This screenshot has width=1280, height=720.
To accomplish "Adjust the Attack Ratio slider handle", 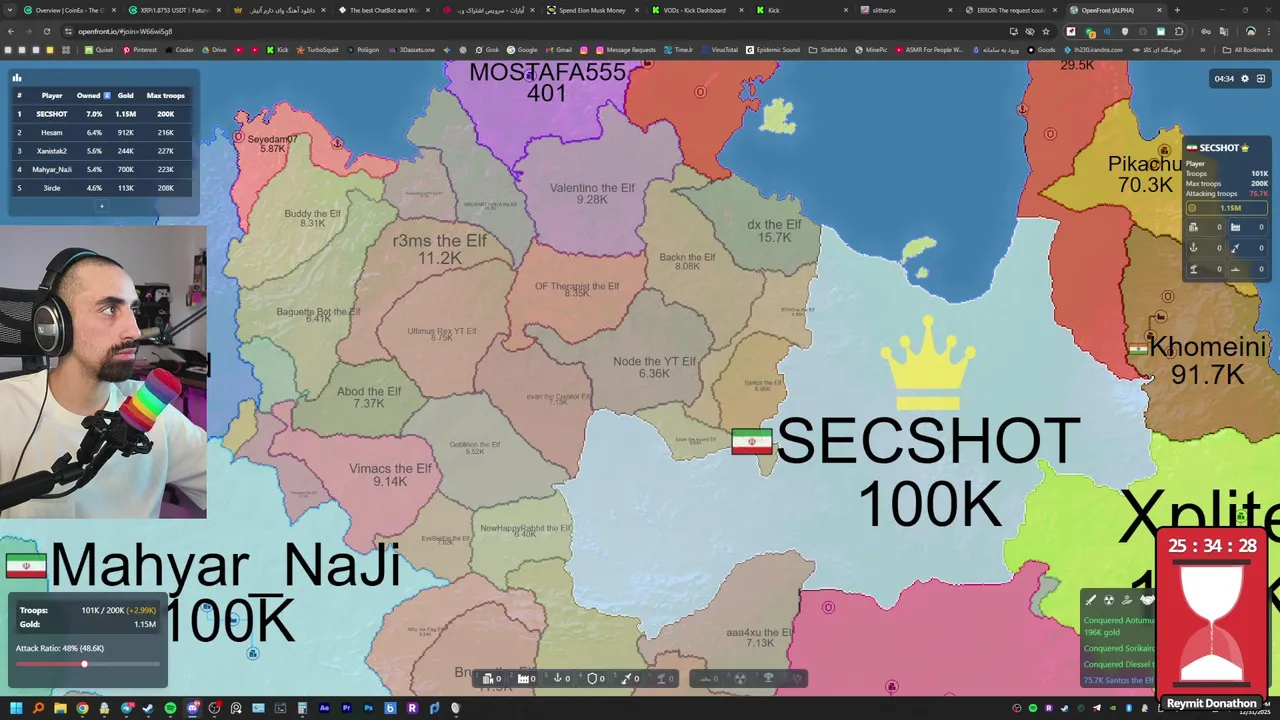I will pos(84,664).
